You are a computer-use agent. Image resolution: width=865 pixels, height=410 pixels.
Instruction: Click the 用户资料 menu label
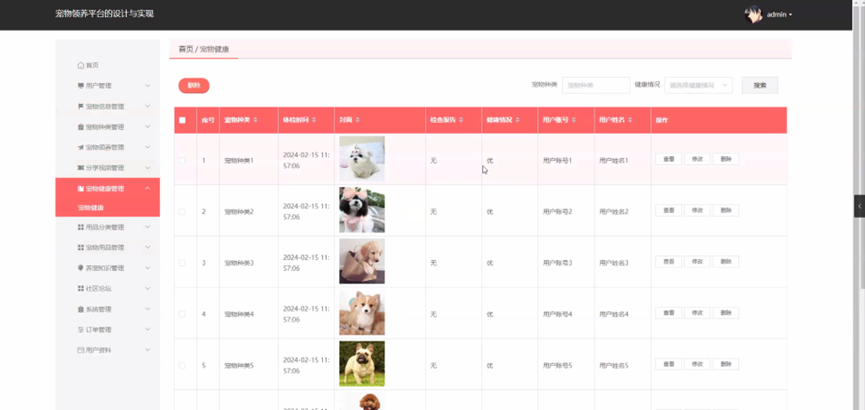tap(99, 350)
